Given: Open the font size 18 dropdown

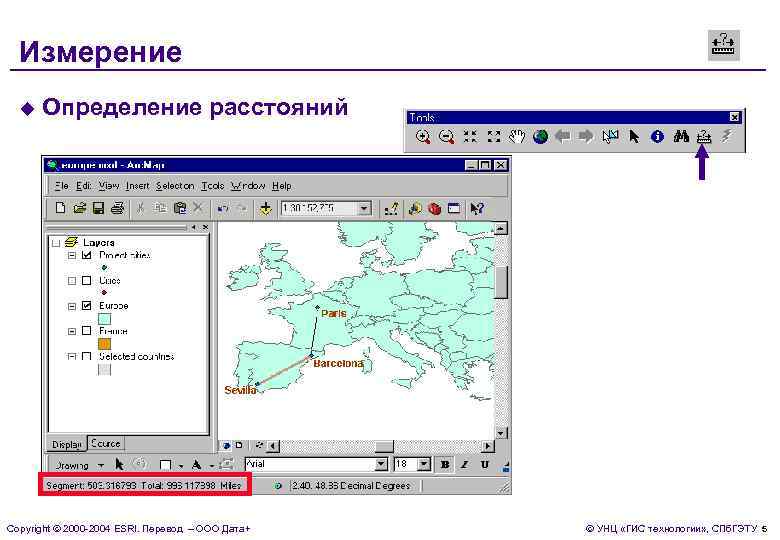Looking at the screenshot, I should tap(424, 464).
